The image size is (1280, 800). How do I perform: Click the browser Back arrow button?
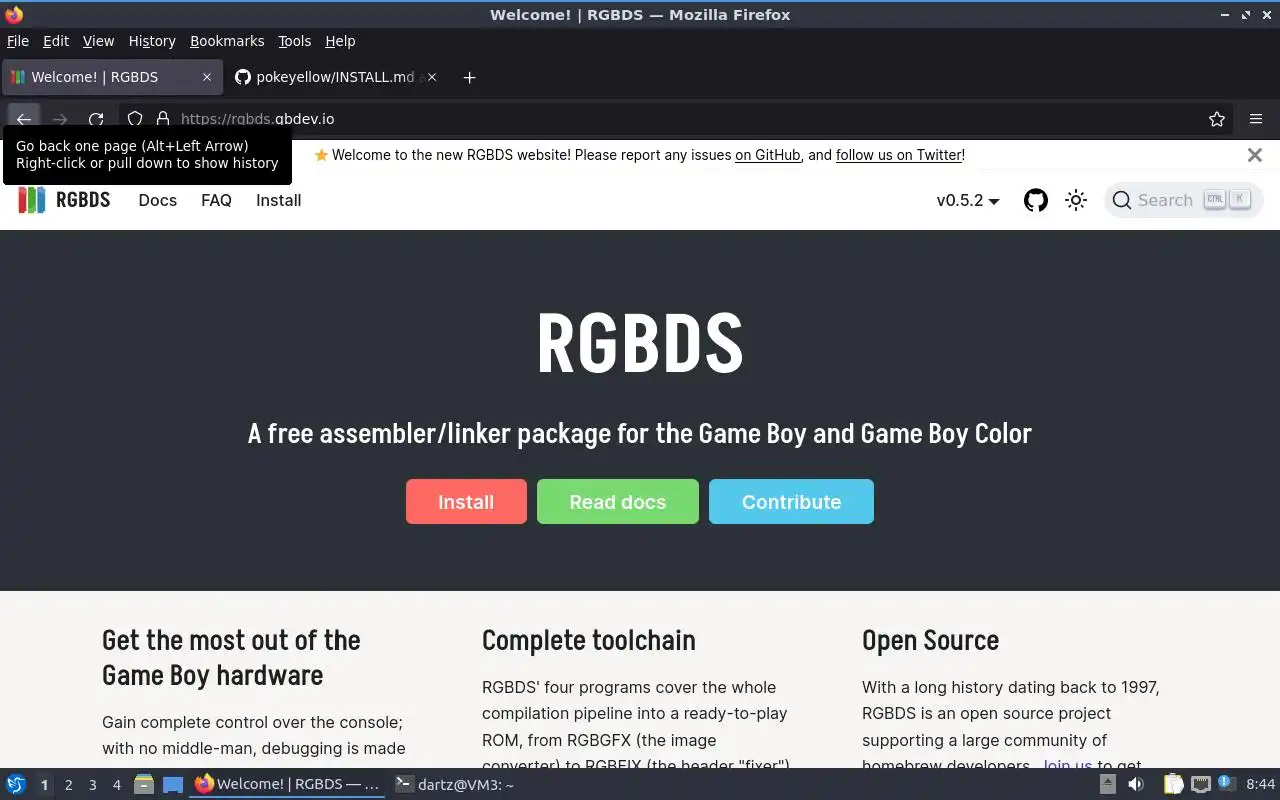[x=24, y=119]
